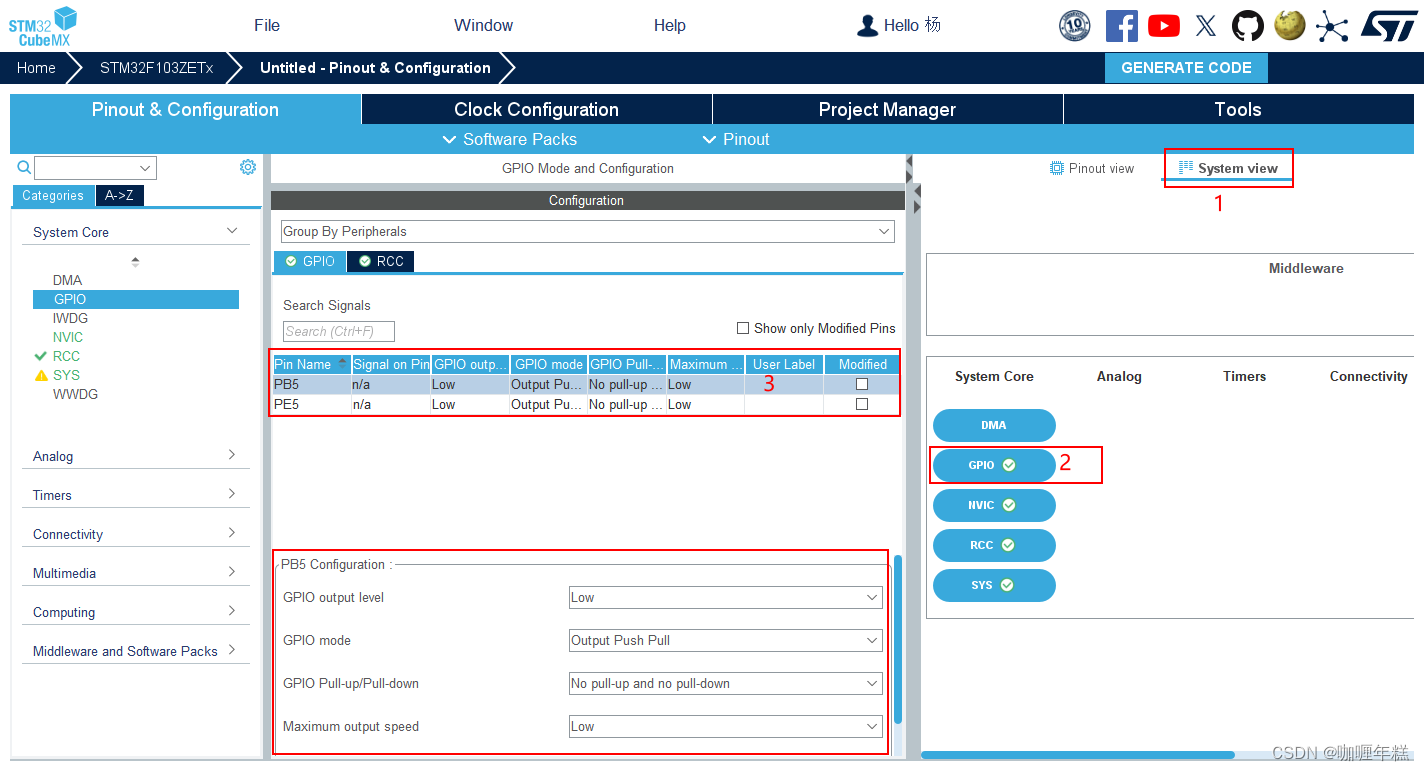The height and width of the screenshot is (771, 1424).
Task: Toggle the Modified checkbox for PB5
Action: 862,384
